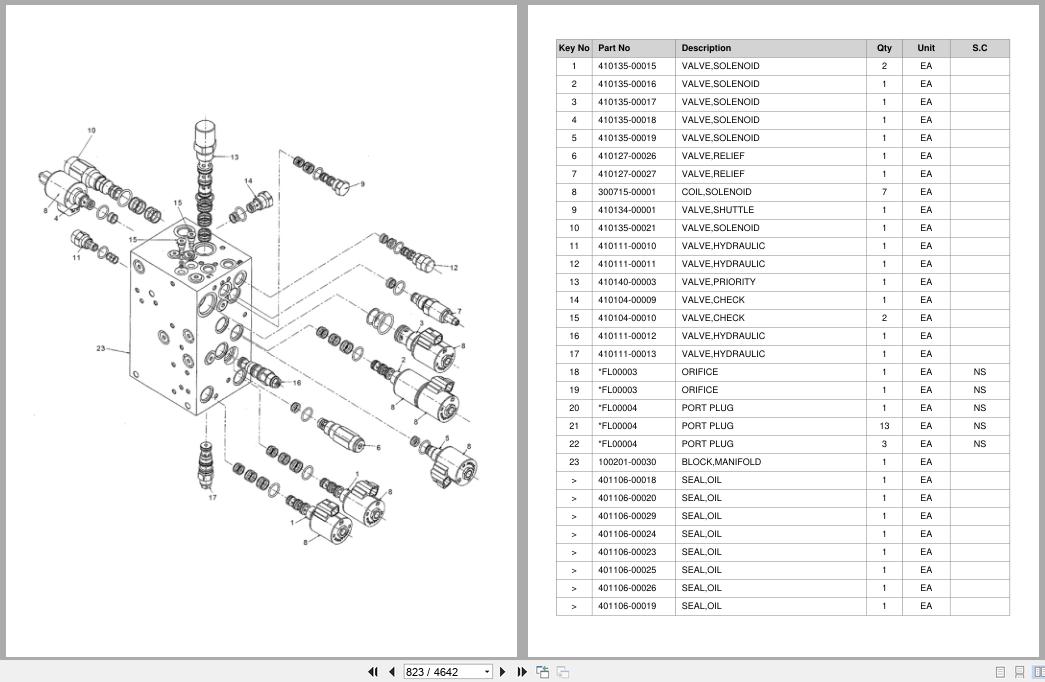This screenshot has width=1045, height=682.
Task: Click PORT PLUG description in row 20
Action: point(707,408)
